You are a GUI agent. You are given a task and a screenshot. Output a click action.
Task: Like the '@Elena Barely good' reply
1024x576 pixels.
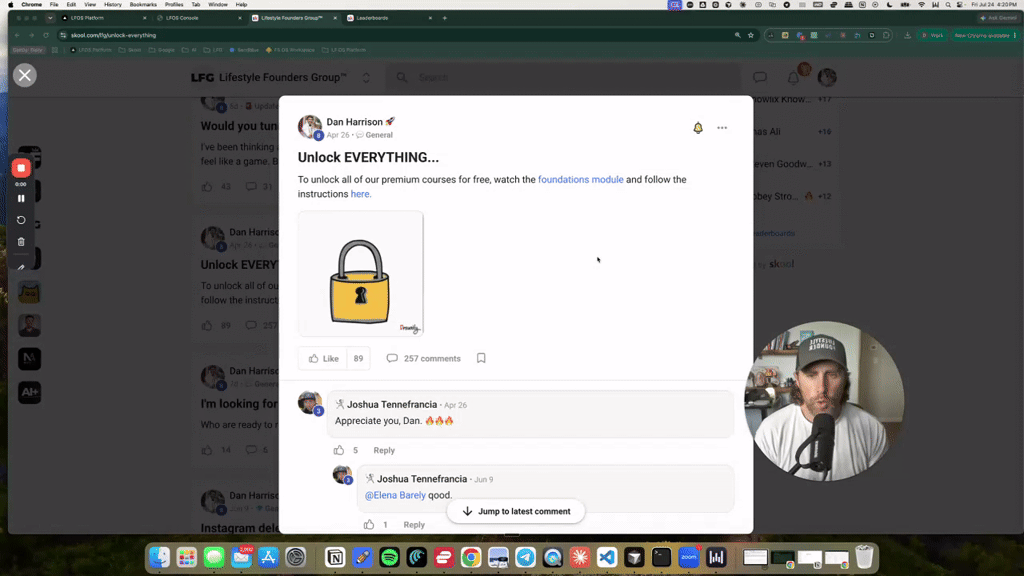tap(369, 524)
